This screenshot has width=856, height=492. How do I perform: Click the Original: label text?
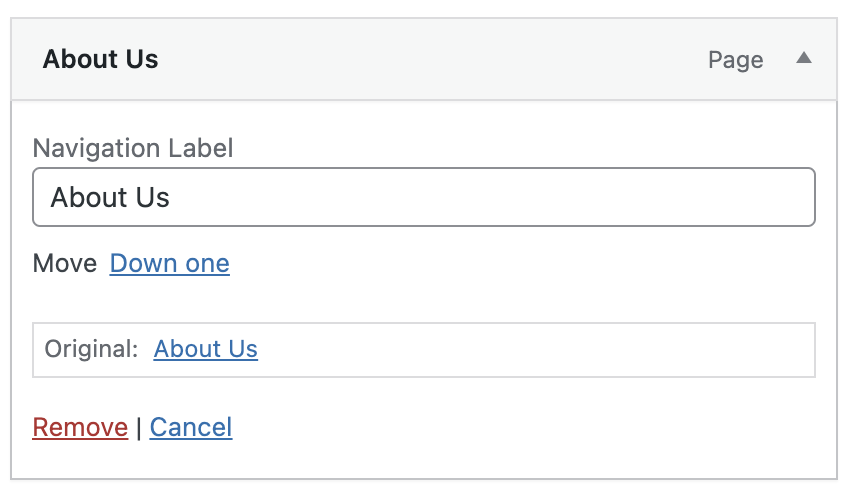(x=91, y=349)
